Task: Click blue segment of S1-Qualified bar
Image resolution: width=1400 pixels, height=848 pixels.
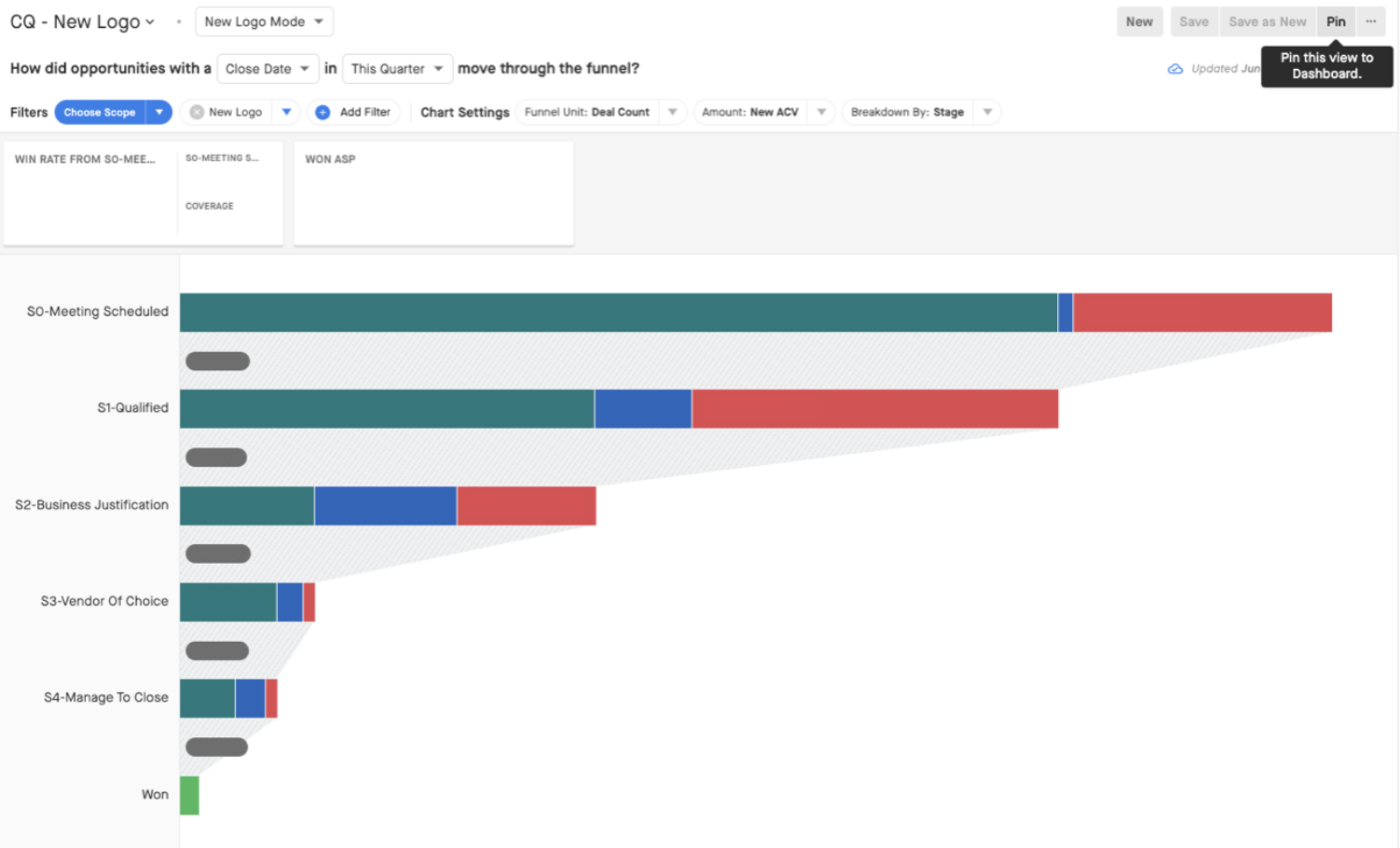Action: (x=643, y=409)
